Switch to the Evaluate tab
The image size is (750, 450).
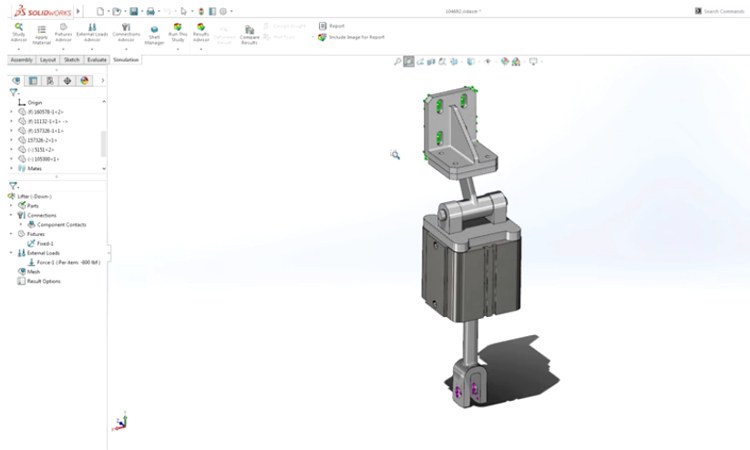point(97,60)
